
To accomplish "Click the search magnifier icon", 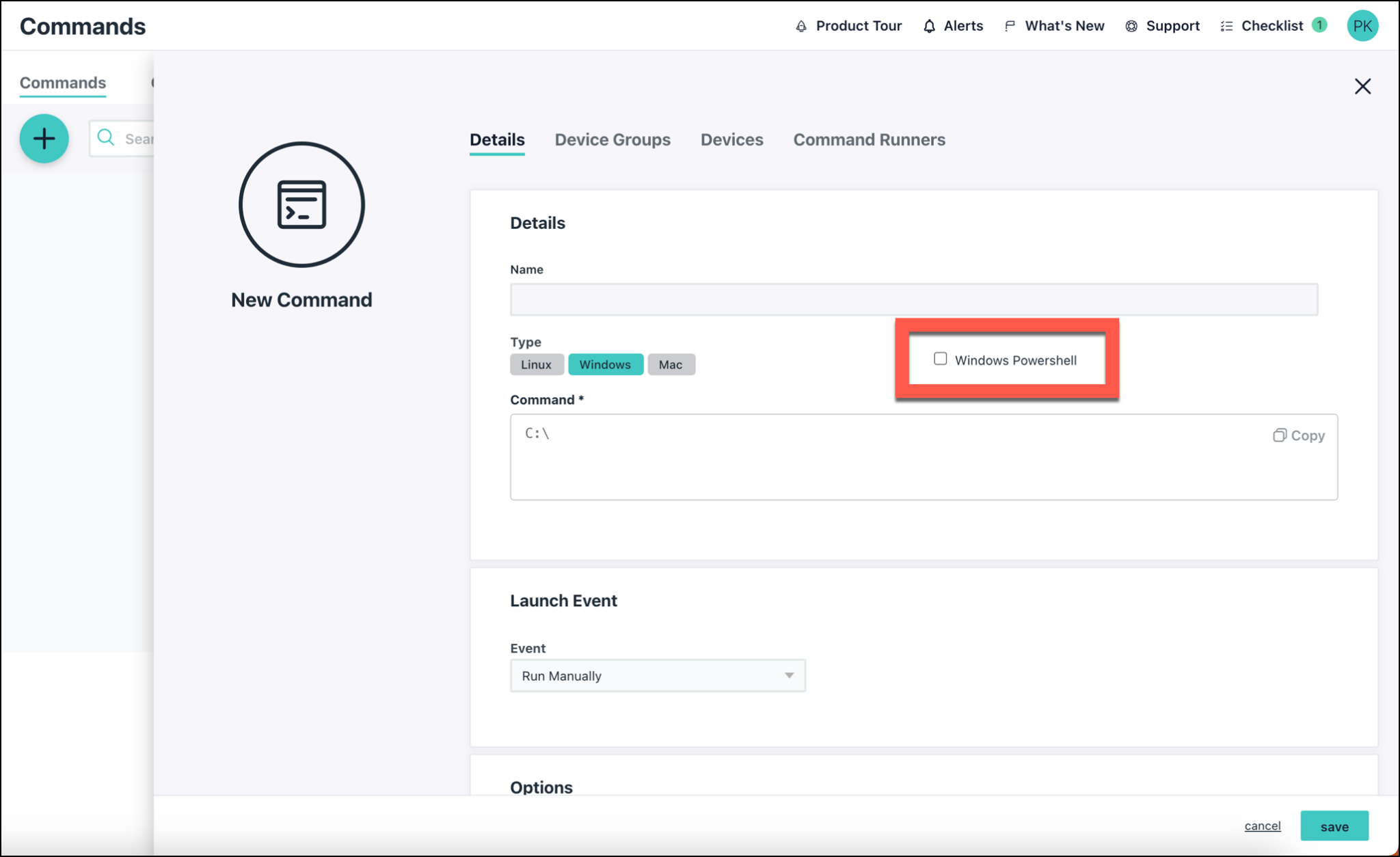I will 107,137.
